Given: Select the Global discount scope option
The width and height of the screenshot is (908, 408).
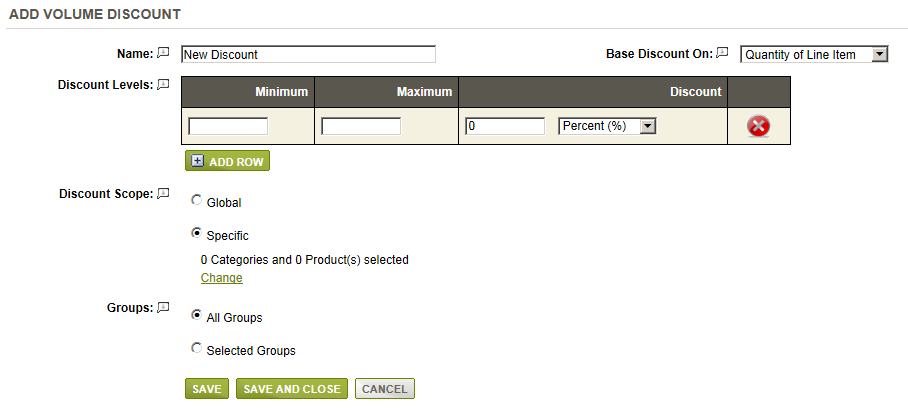Looking at the screenshot, I should point(196,201).
